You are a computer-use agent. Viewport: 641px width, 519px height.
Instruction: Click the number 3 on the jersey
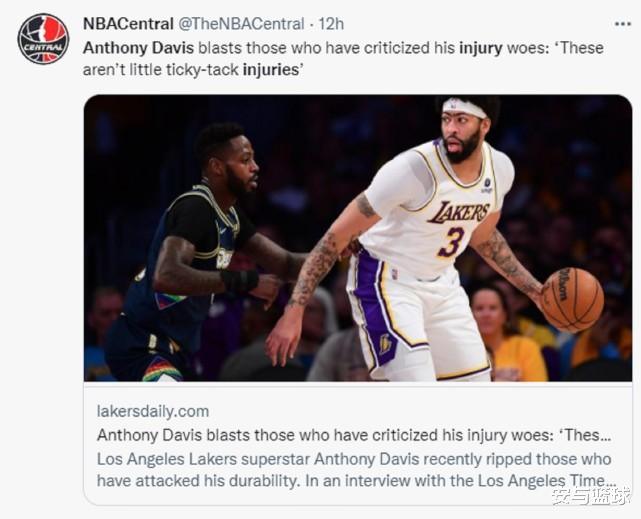click(451, 242)
